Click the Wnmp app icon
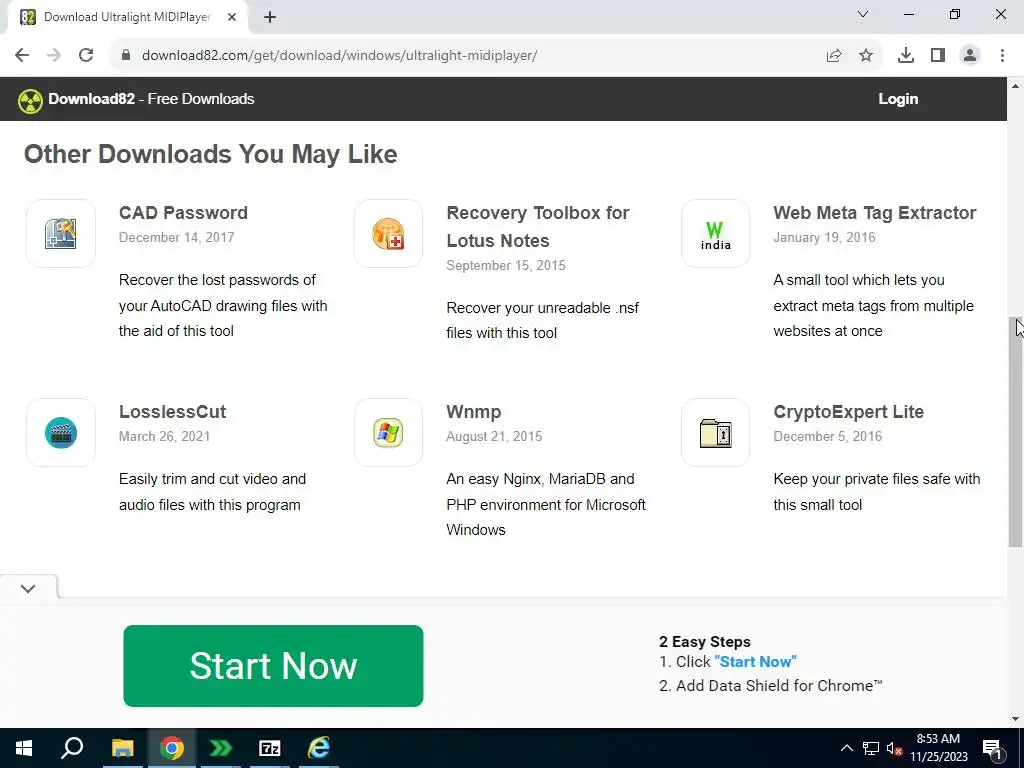Viewport: 1024px width, 768px height. pyautogui.click(x=389, y=432)
